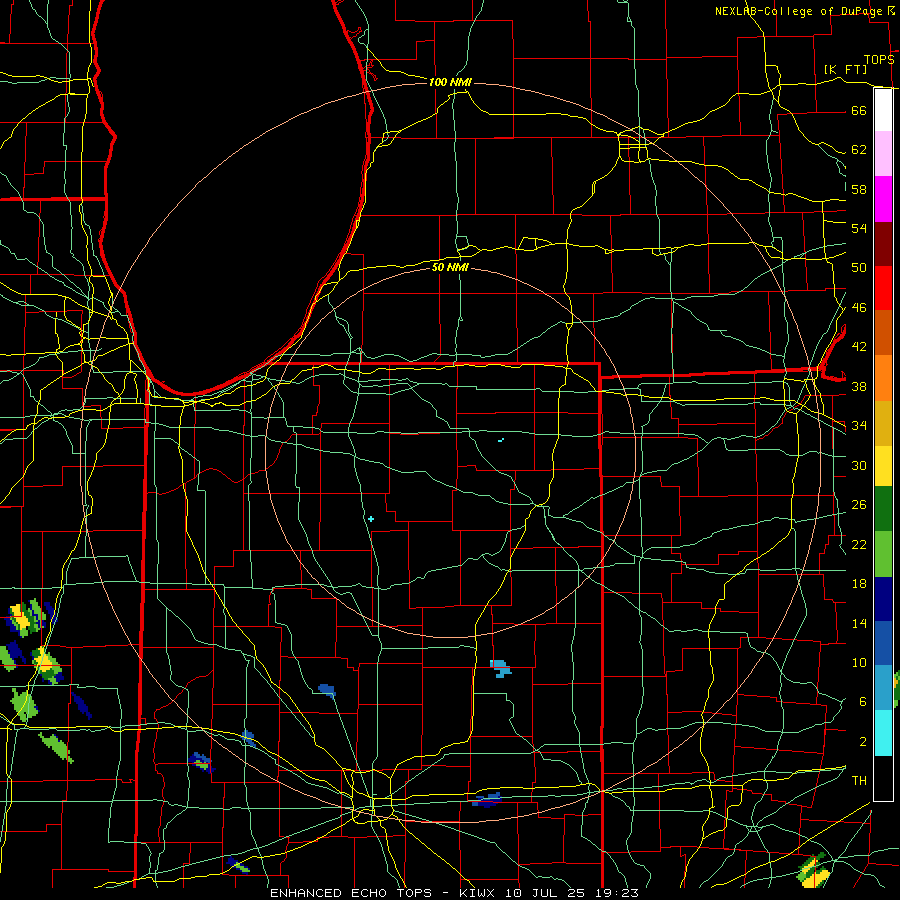Click the 18 legend value

coord(859,584)
